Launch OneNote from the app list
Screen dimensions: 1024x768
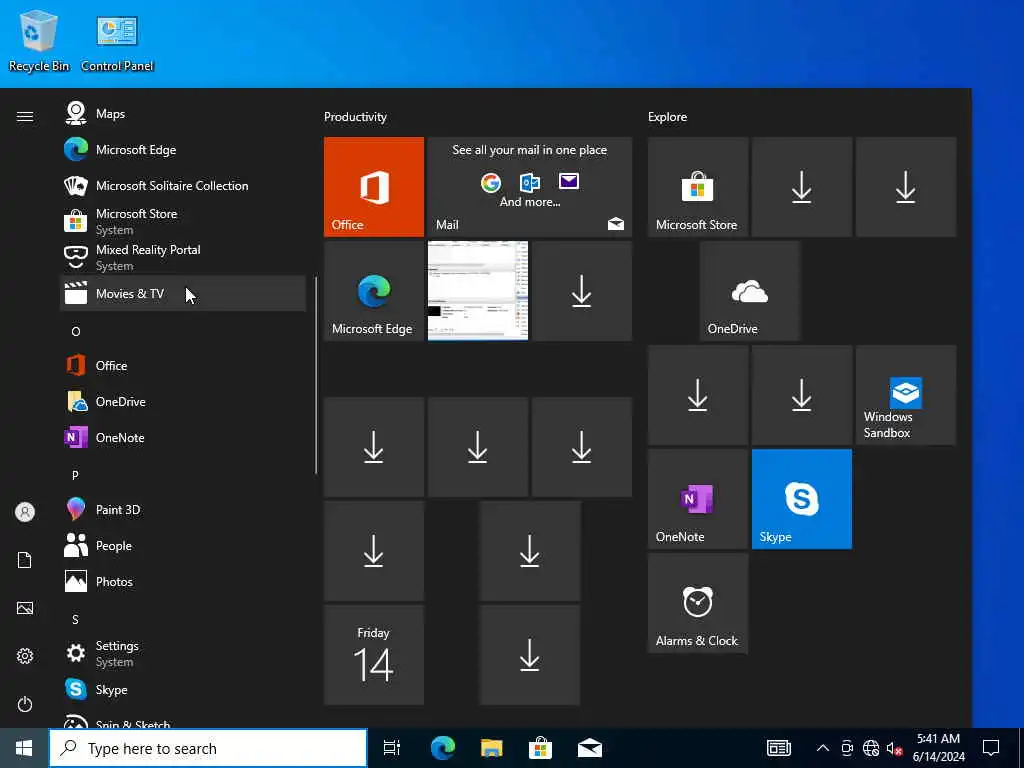click(183, 438)
